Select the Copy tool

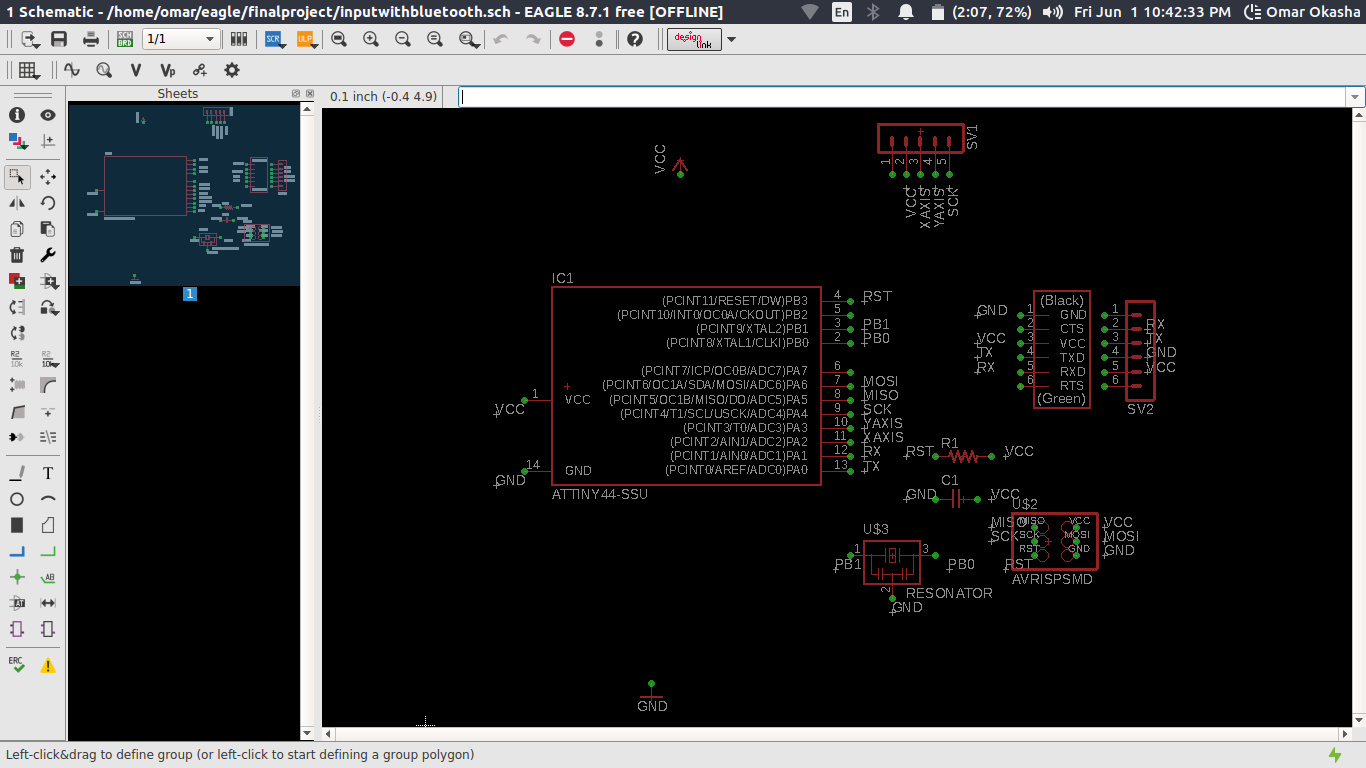17,229
